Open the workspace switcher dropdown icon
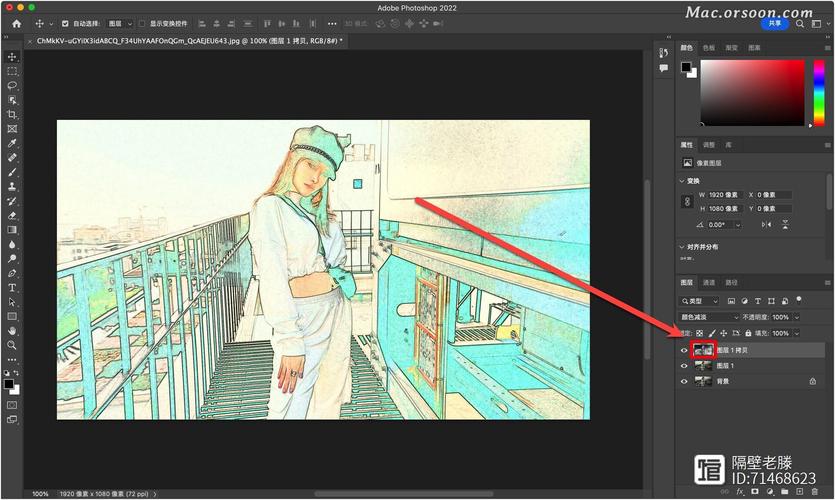The image size is (835, 500). 816,23
